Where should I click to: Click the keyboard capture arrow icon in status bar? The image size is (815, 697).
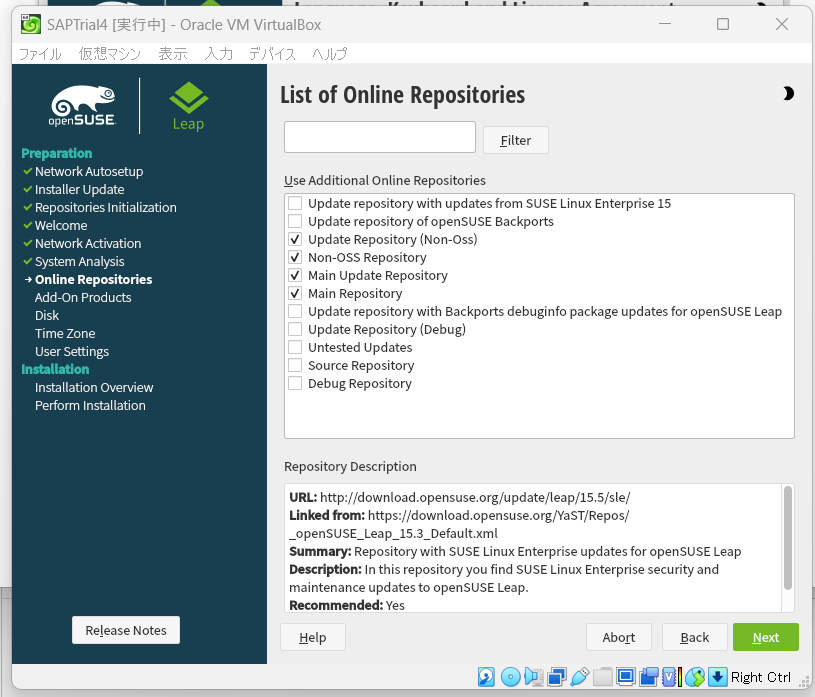tap(718, 677)
